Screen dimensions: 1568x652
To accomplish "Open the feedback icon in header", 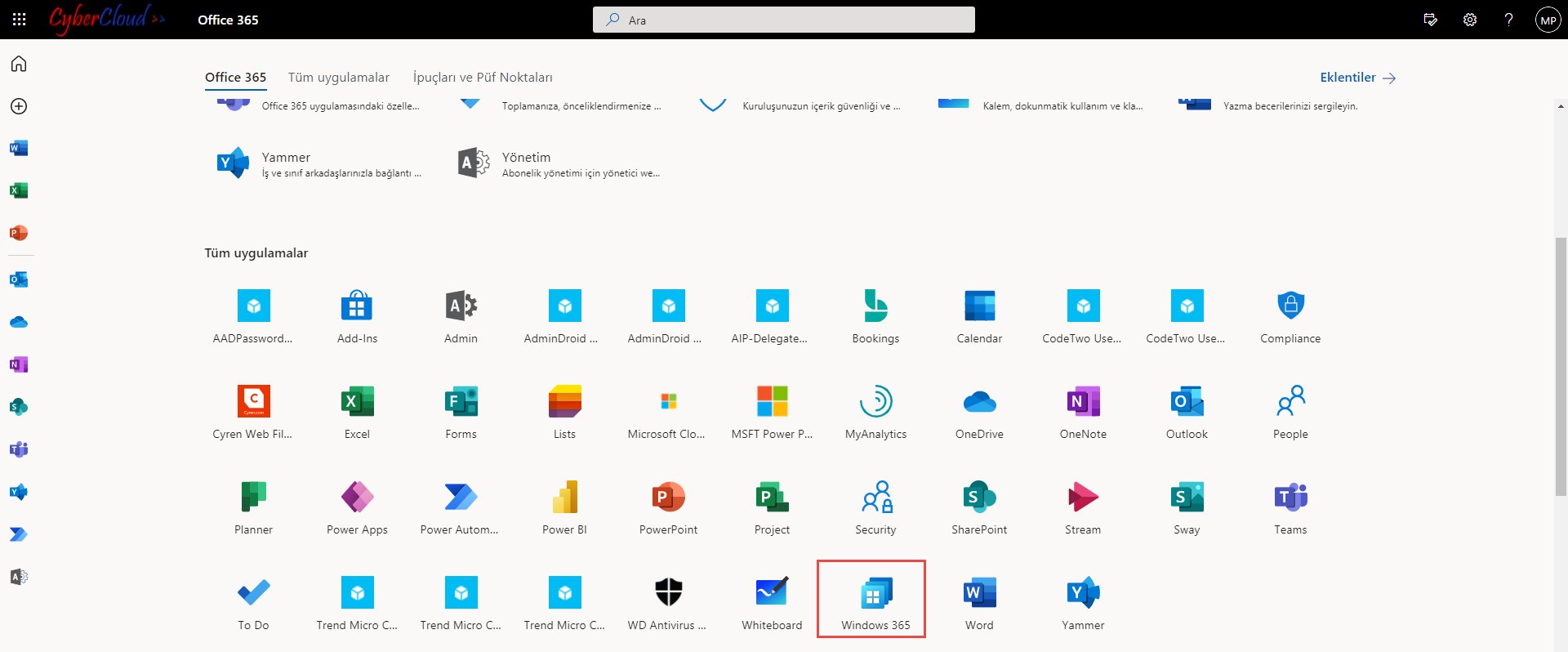I will [x=1431, y=20].
